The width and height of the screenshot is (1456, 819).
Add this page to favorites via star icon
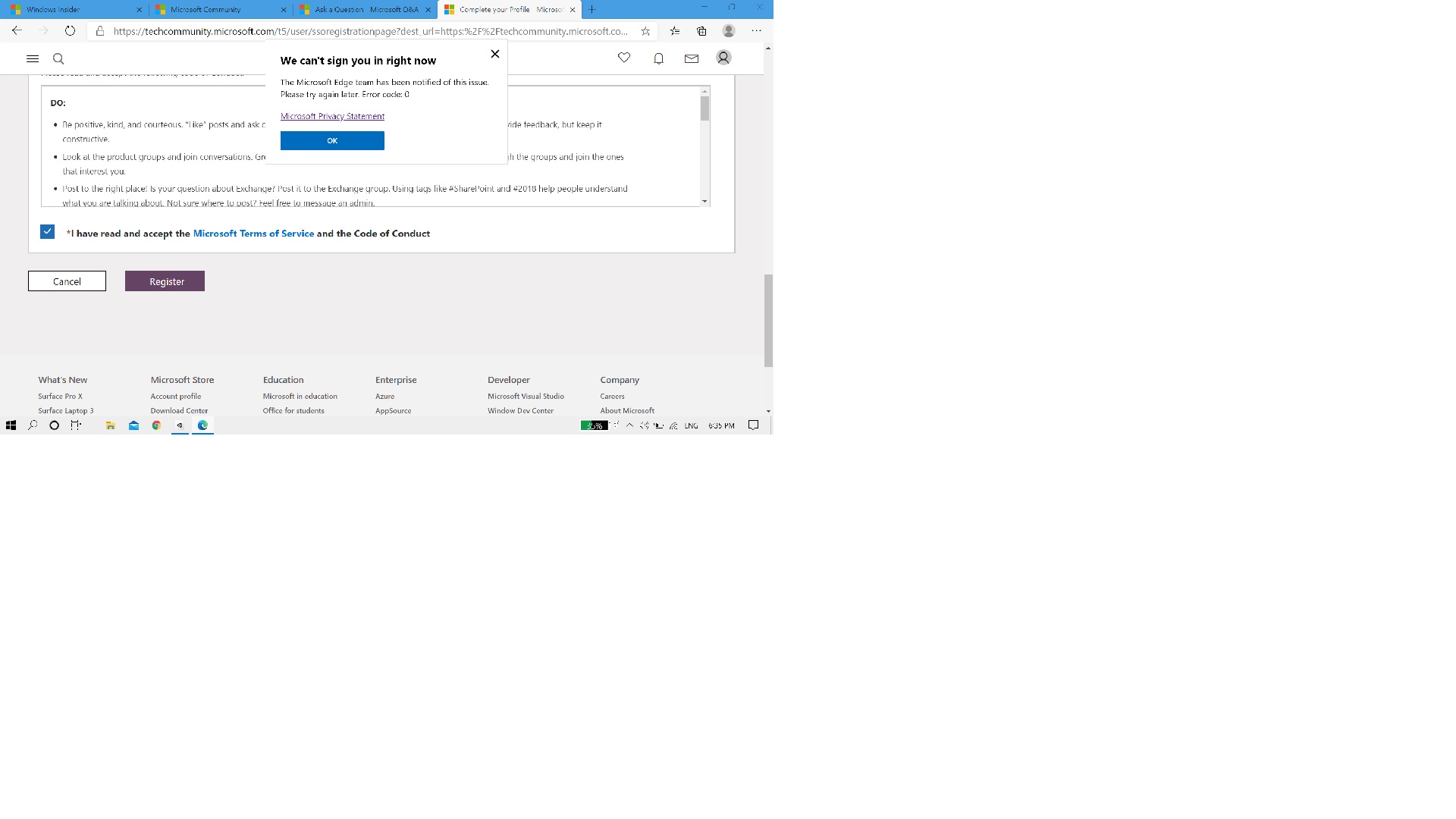pos(644,31)
